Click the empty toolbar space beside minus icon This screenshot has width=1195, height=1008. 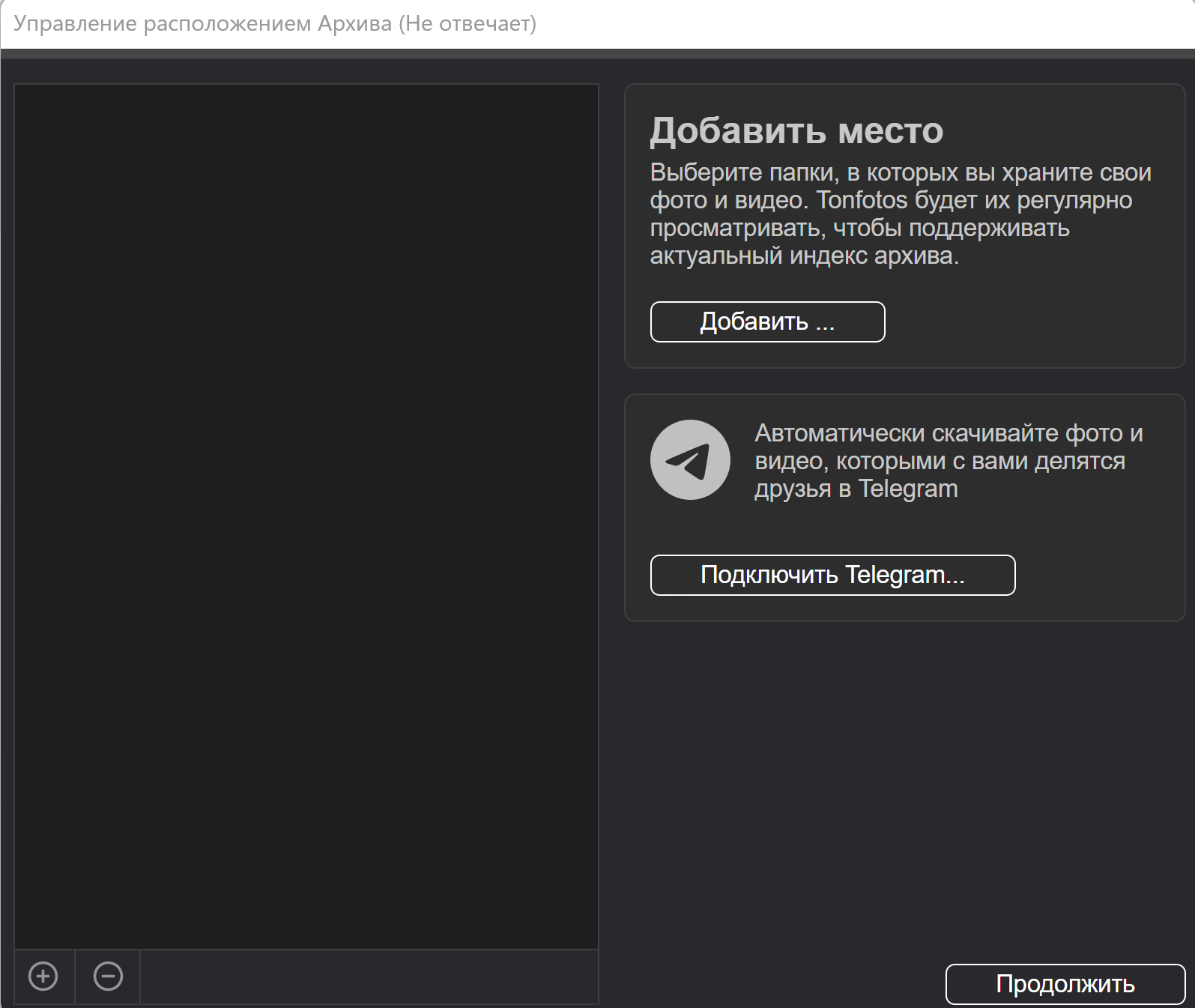coord(367,976)
